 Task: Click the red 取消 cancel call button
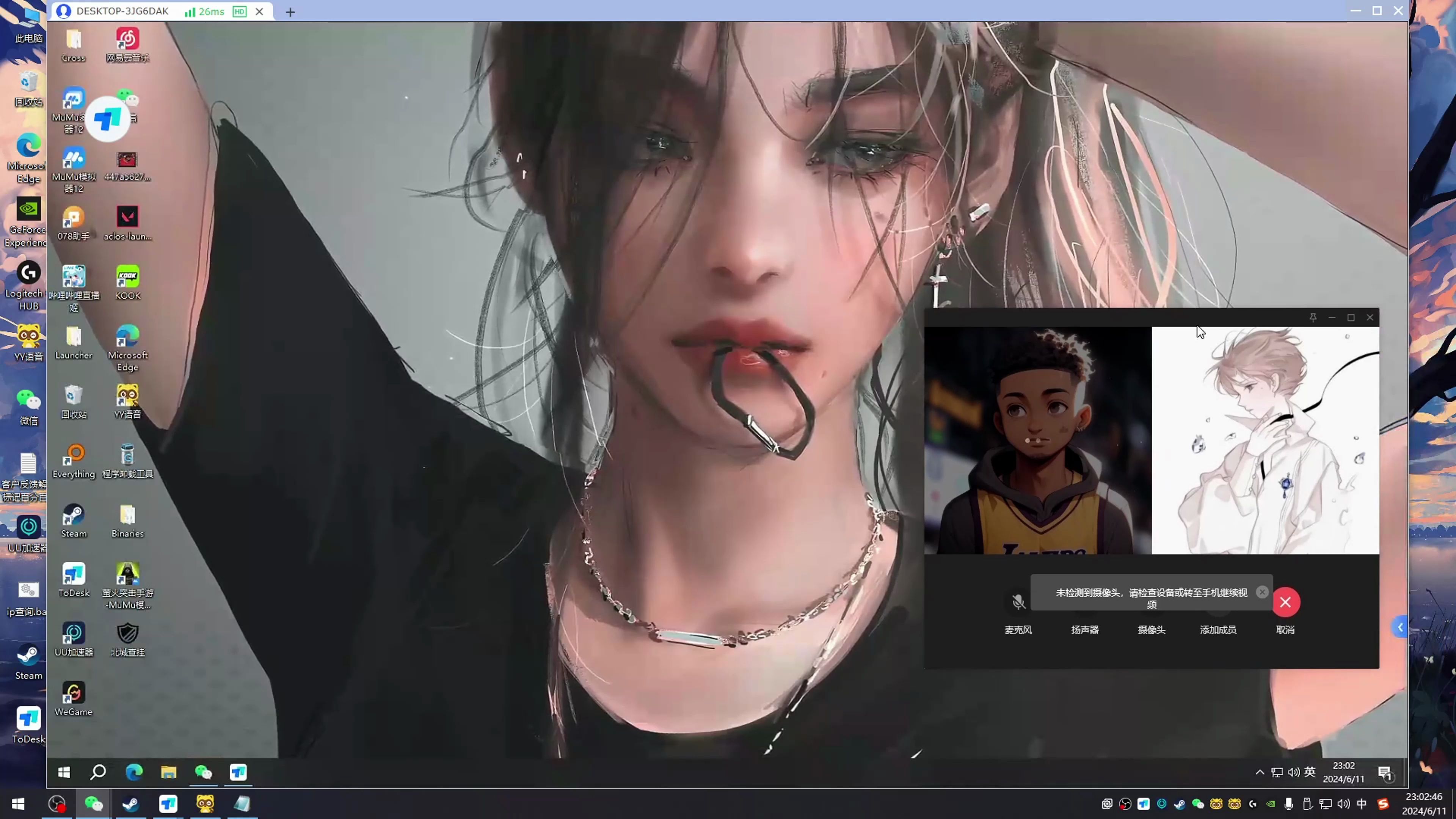coord(1285,602)
